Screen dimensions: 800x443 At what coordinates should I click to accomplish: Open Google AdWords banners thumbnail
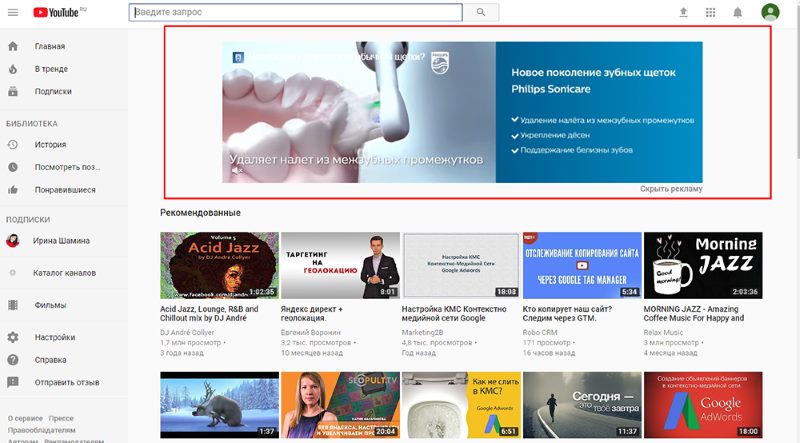tap(703, 405)
